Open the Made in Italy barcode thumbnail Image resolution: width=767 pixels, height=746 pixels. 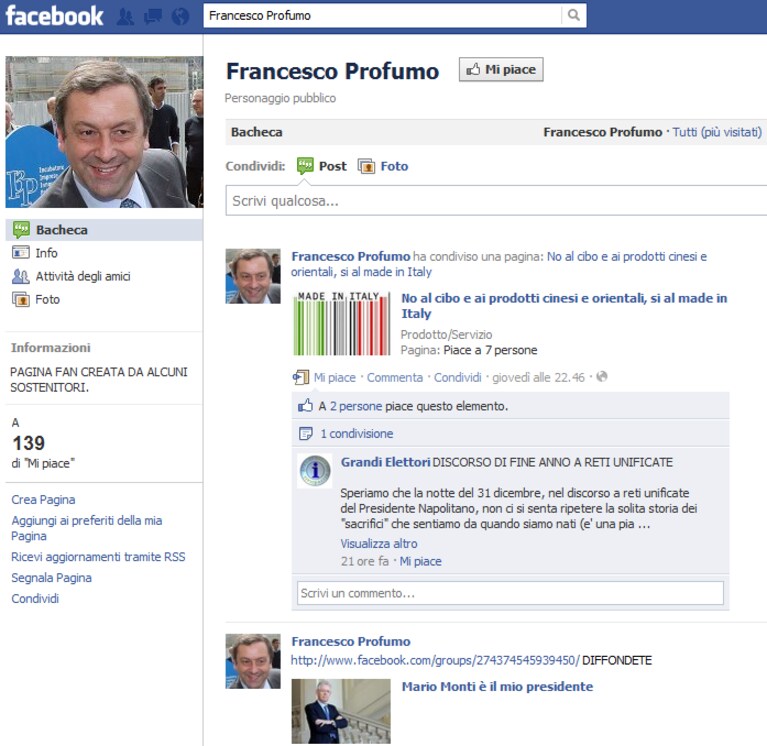[x=341, y=323]
